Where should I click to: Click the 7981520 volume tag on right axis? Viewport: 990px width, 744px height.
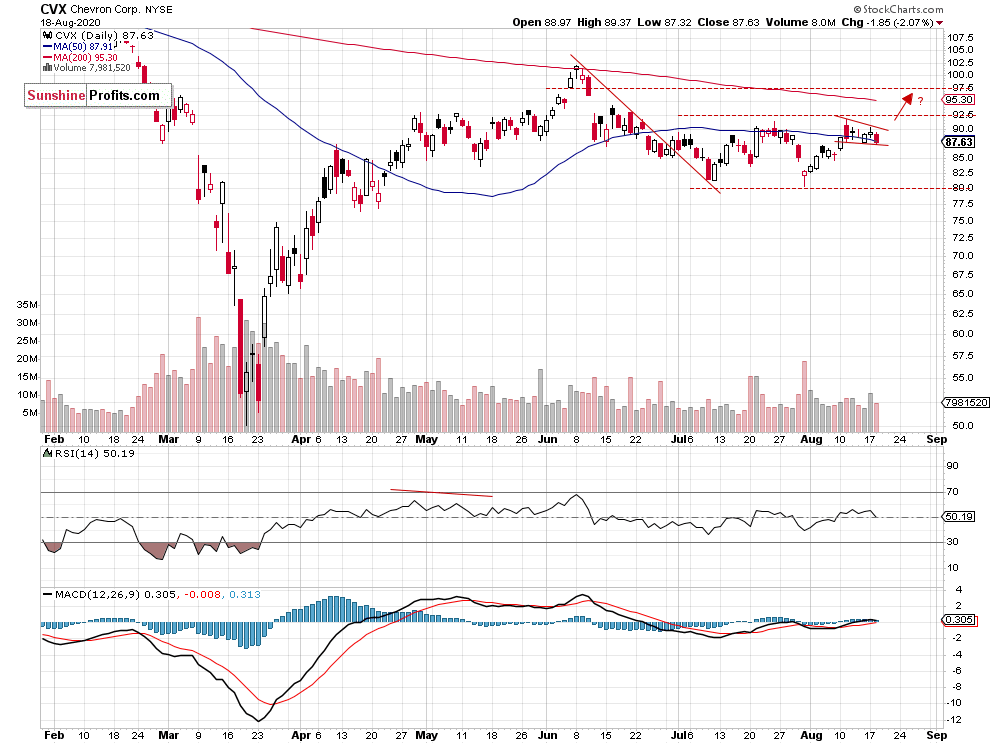965,402
